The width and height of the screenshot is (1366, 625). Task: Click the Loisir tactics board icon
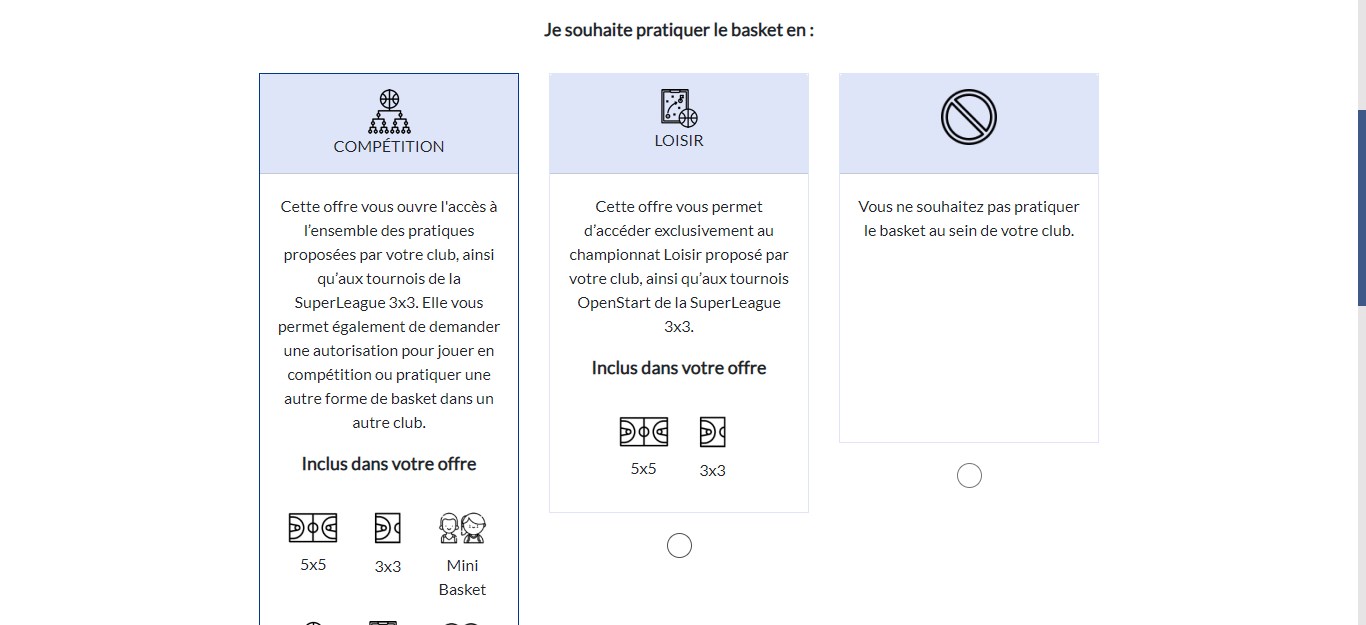(679, 108)
